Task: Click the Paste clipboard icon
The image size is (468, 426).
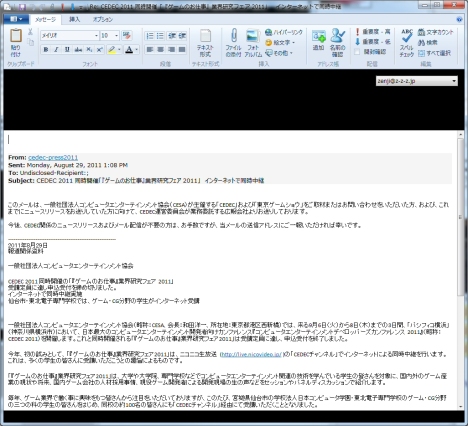Action: (15, 35)
